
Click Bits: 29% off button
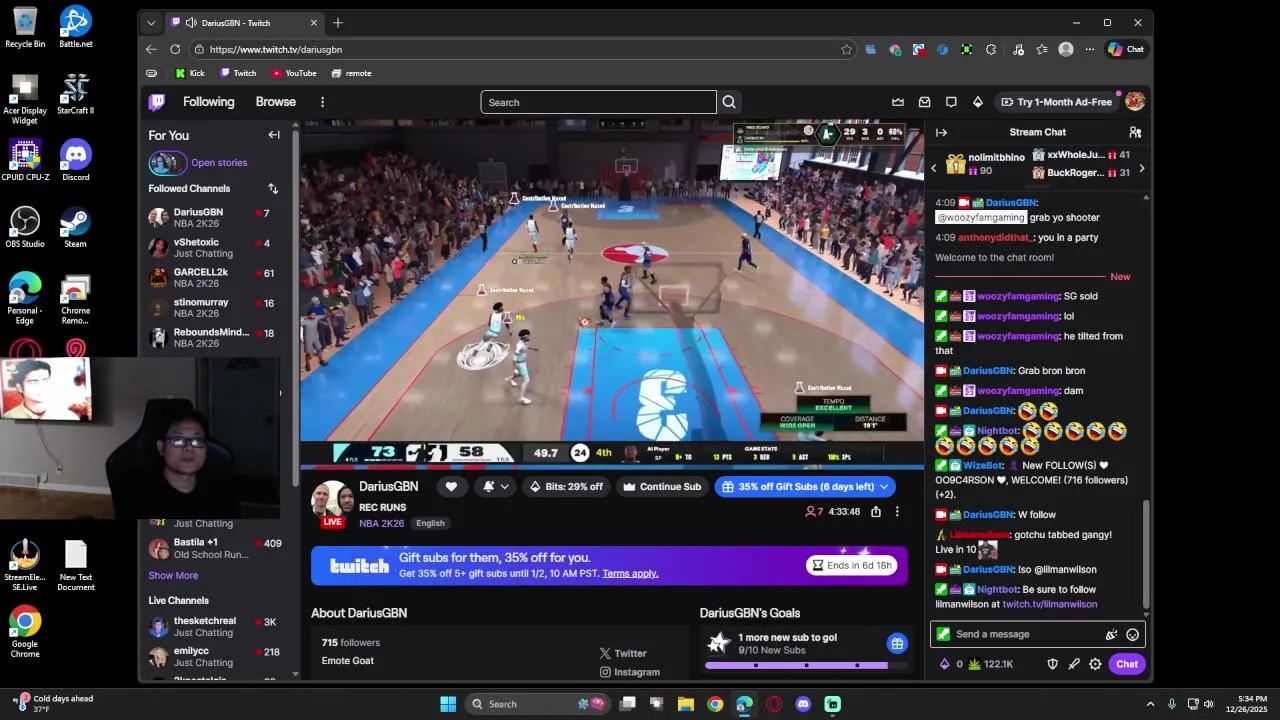[x=566, y=487]
